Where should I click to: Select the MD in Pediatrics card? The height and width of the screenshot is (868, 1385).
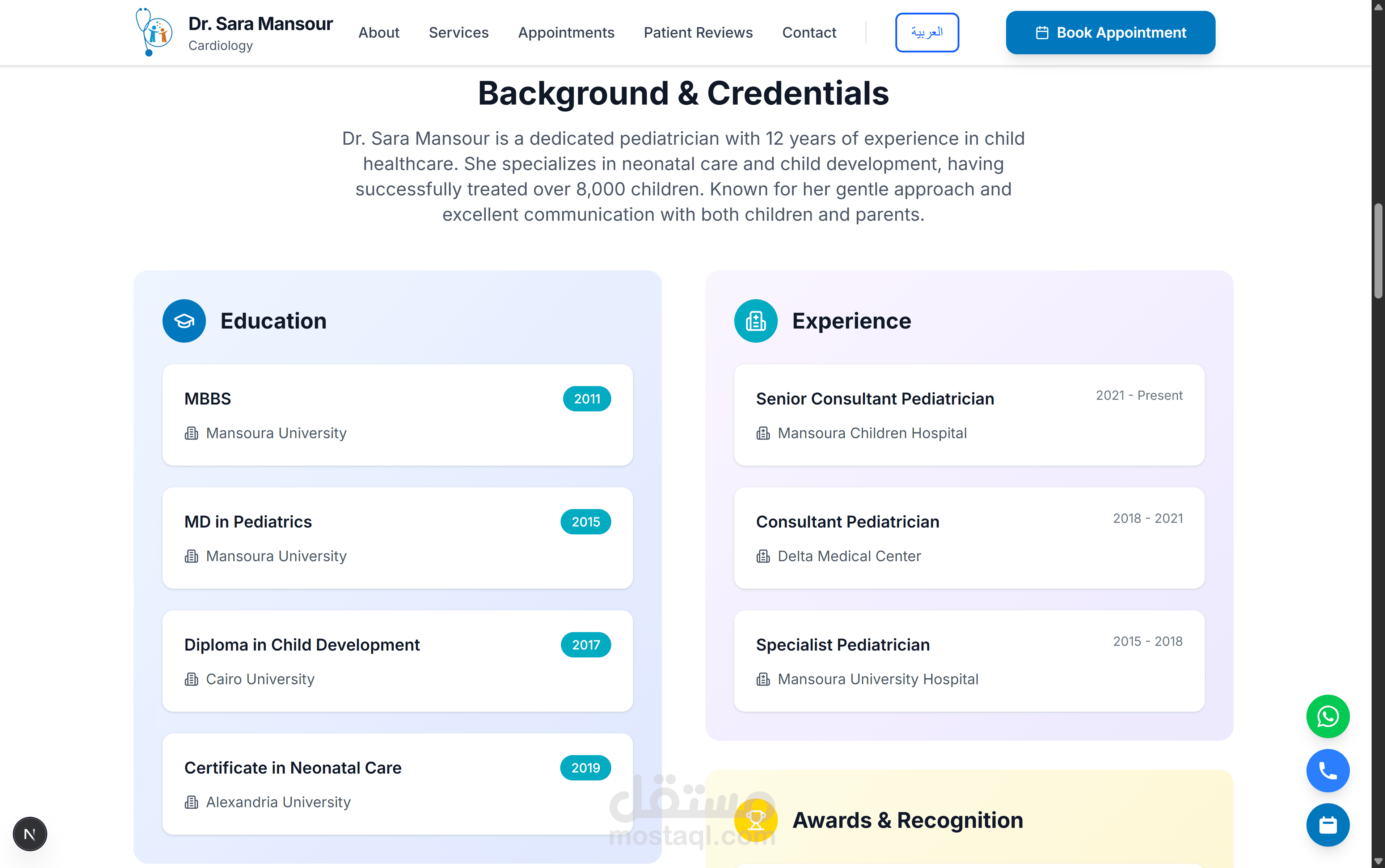[x=397, y=538]
